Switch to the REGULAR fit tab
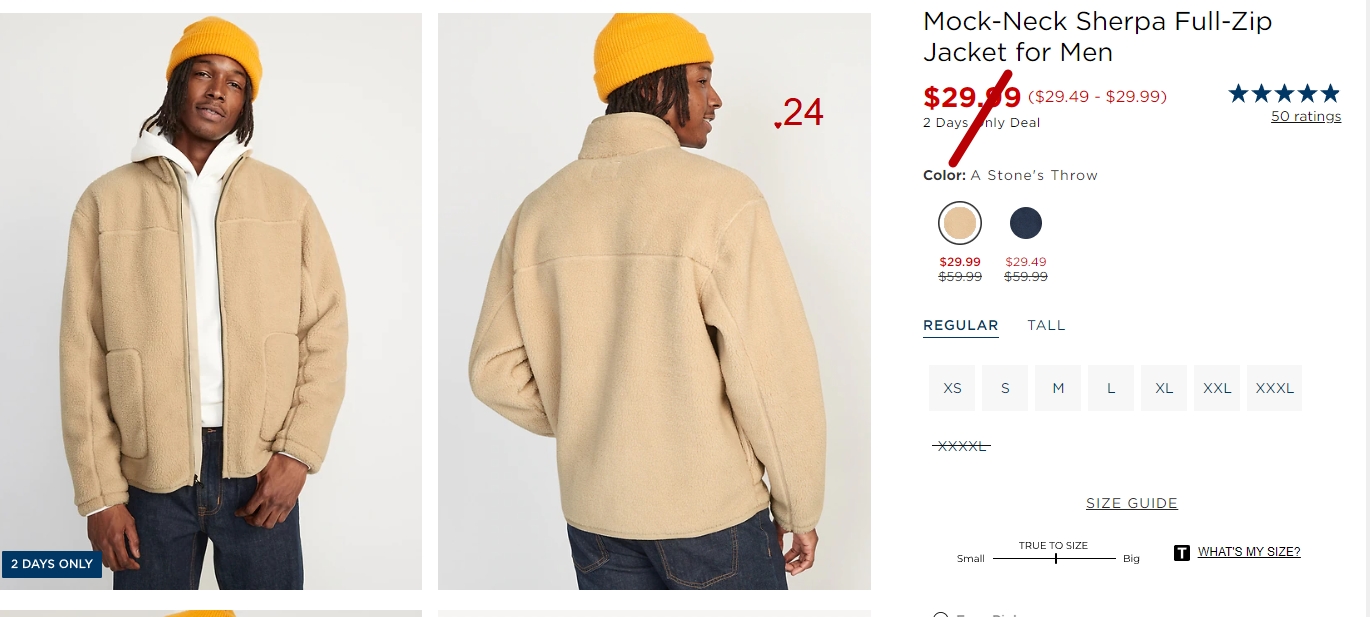 click(x=961, y=325)
